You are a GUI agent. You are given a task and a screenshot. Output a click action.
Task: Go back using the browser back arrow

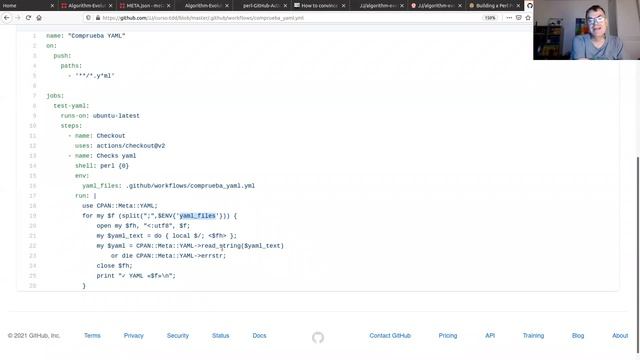7,18
